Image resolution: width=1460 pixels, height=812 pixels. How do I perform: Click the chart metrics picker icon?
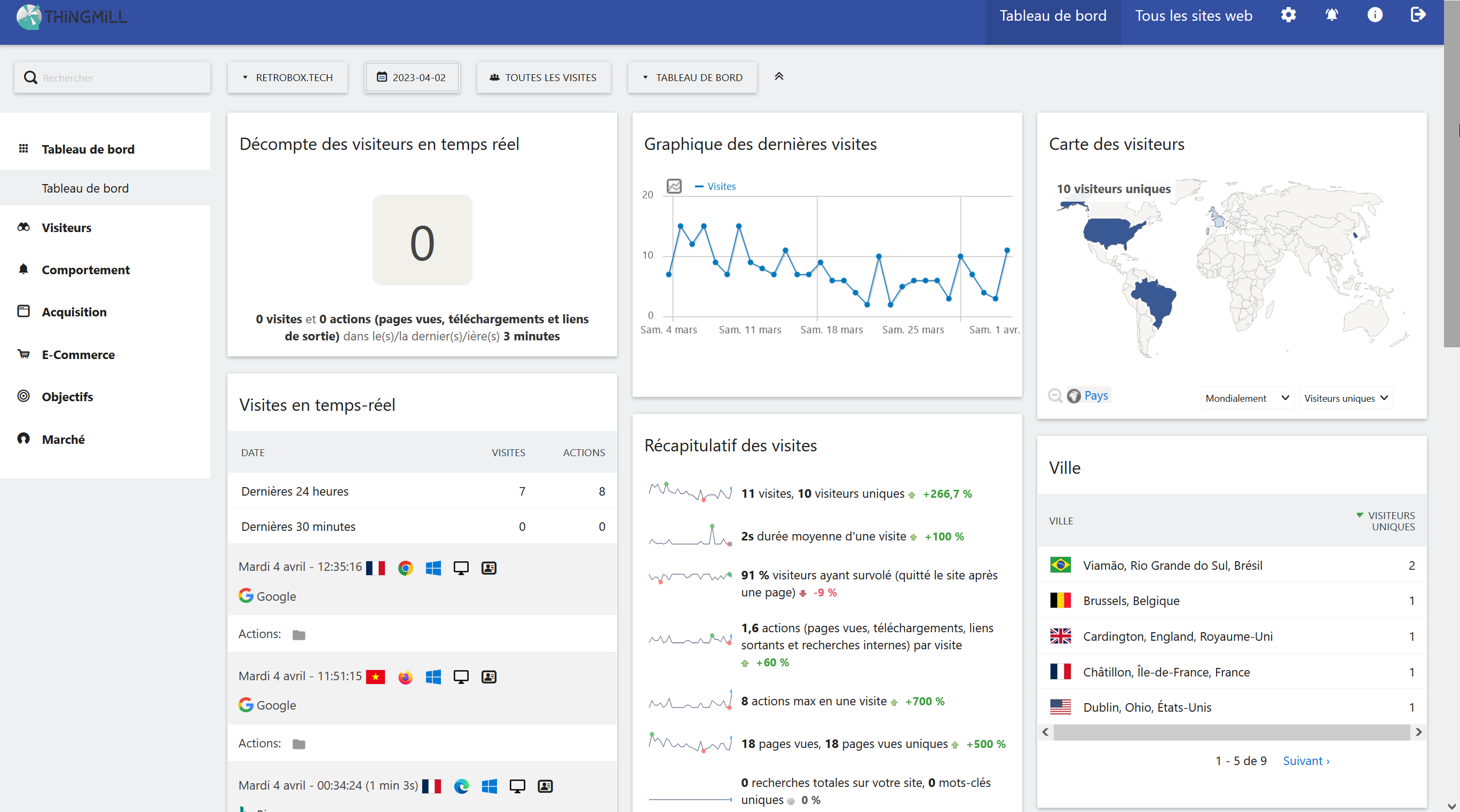point(674,186)
